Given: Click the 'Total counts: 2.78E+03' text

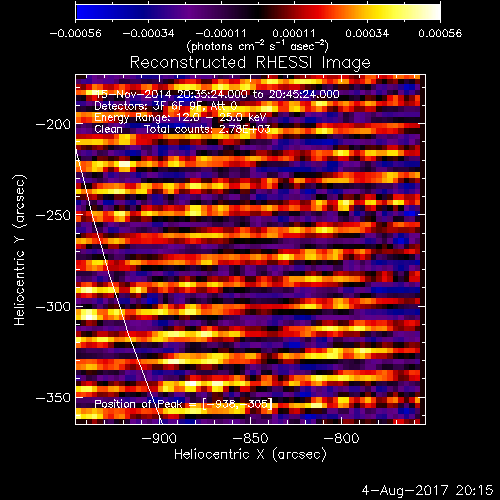Looking at the screenshot, I should [x=207, y=129].
